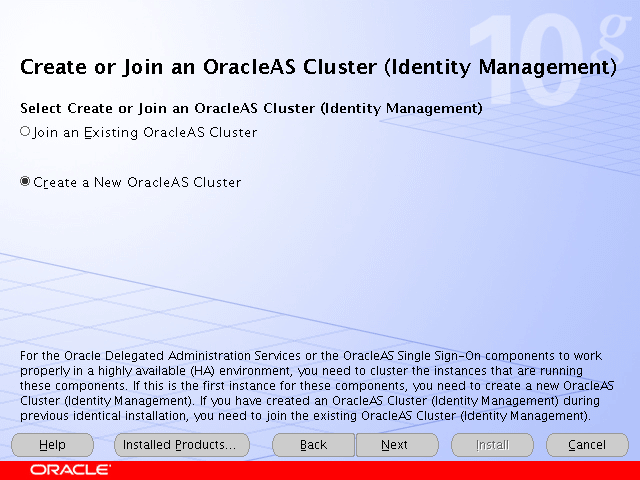Click the page title 'Create or Join an OracleAS Cluster'
640x480 pixels.
[318, 67]
